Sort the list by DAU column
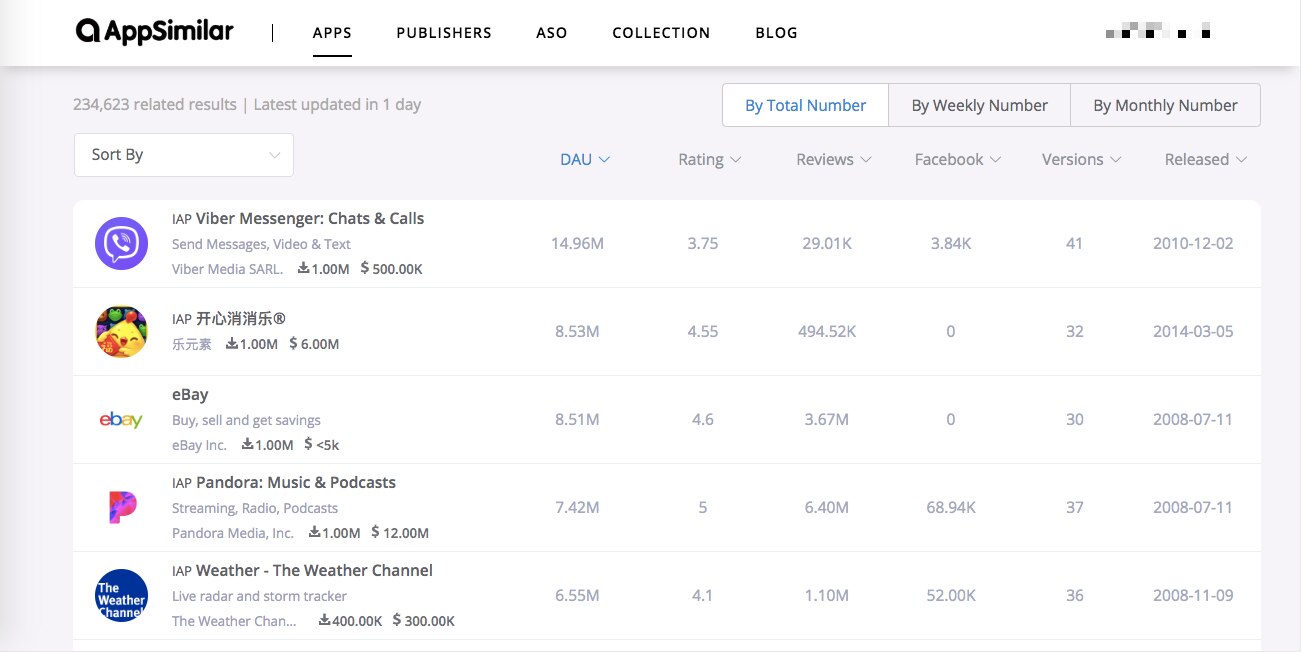The image size is (1301, 652). pyautogui.click(x=584, y=159)
